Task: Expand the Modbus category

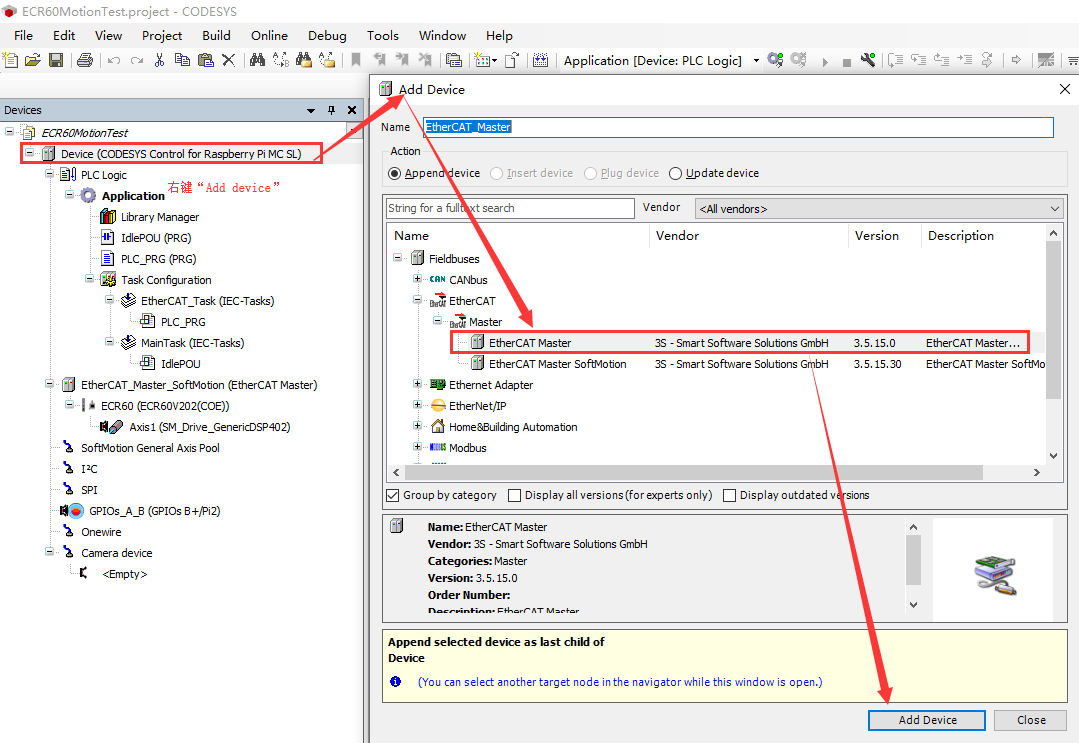Action: 417,446
